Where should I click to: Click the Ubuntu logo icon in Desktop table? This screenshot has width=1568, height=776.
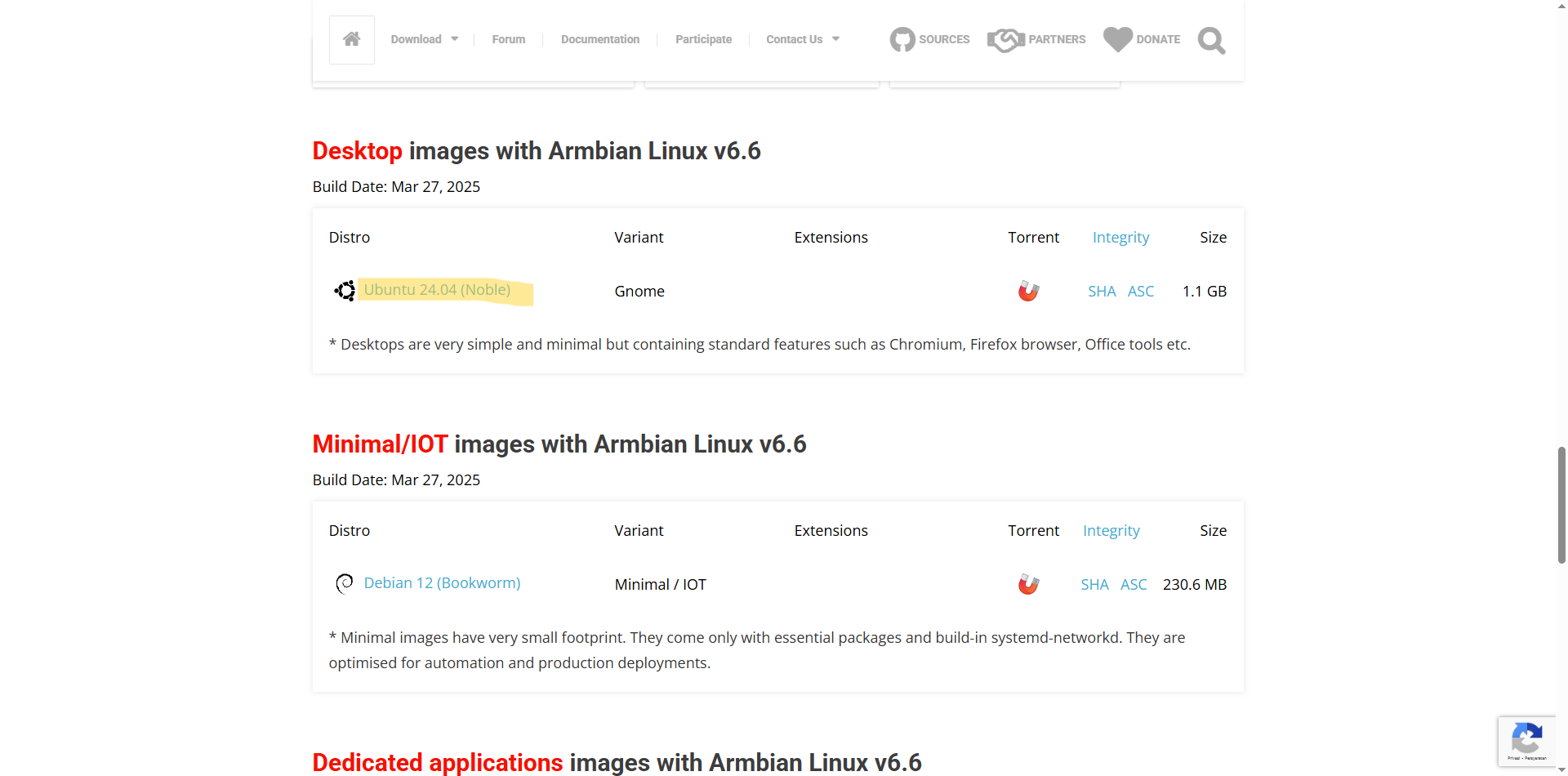345,291
